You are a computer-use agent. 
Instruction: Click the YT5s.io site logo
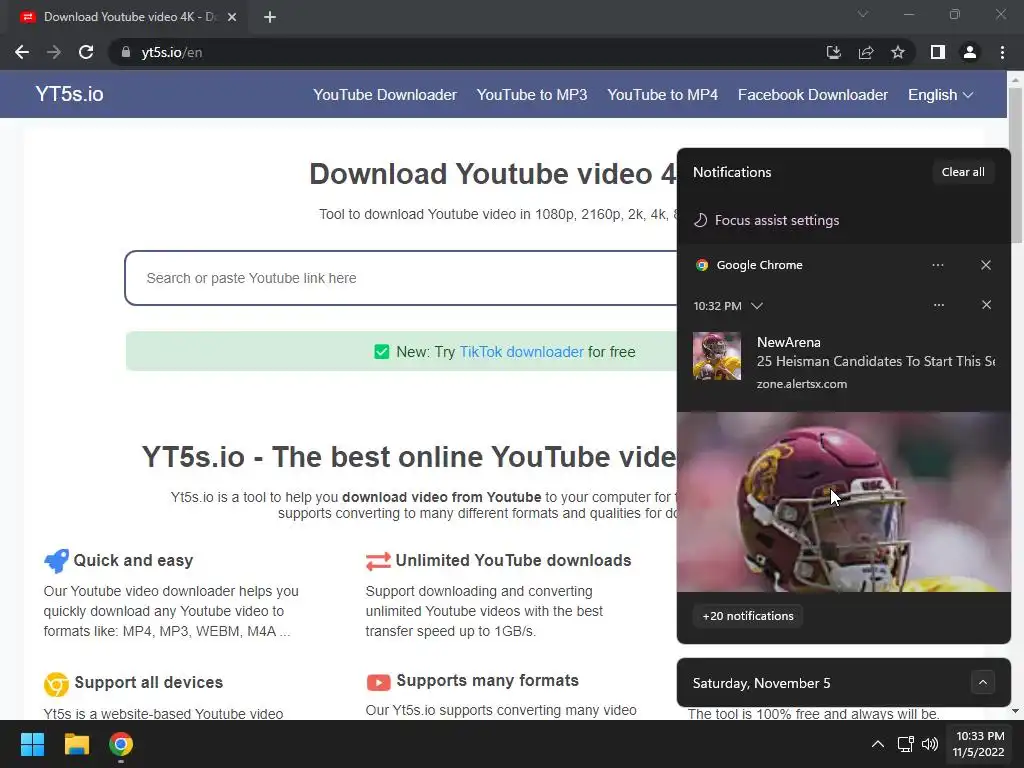tap(69, 94)
